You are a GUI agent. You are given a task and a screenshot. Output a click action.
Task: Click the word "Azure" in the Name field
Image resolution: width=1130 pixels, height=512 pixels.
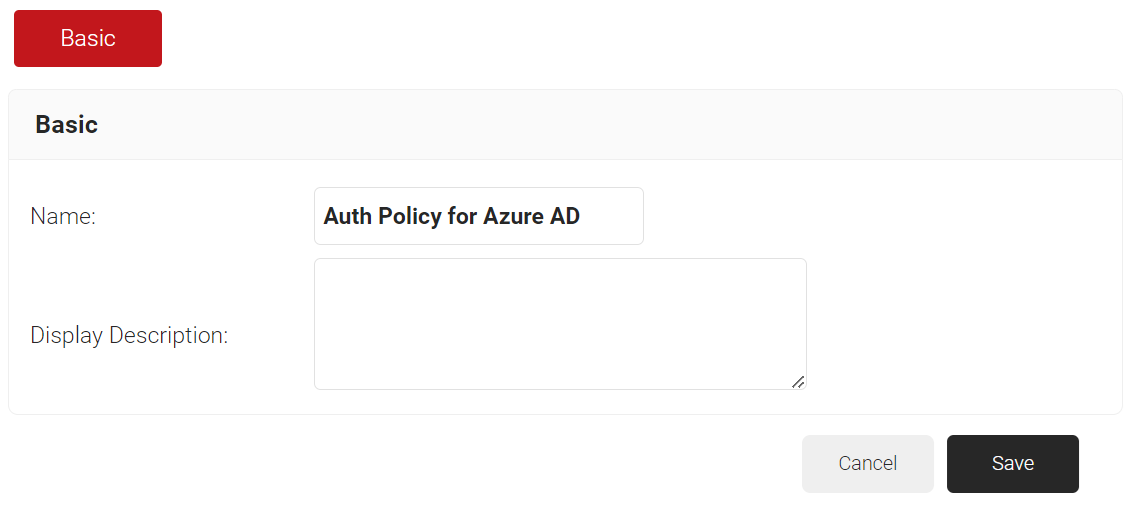514,216
